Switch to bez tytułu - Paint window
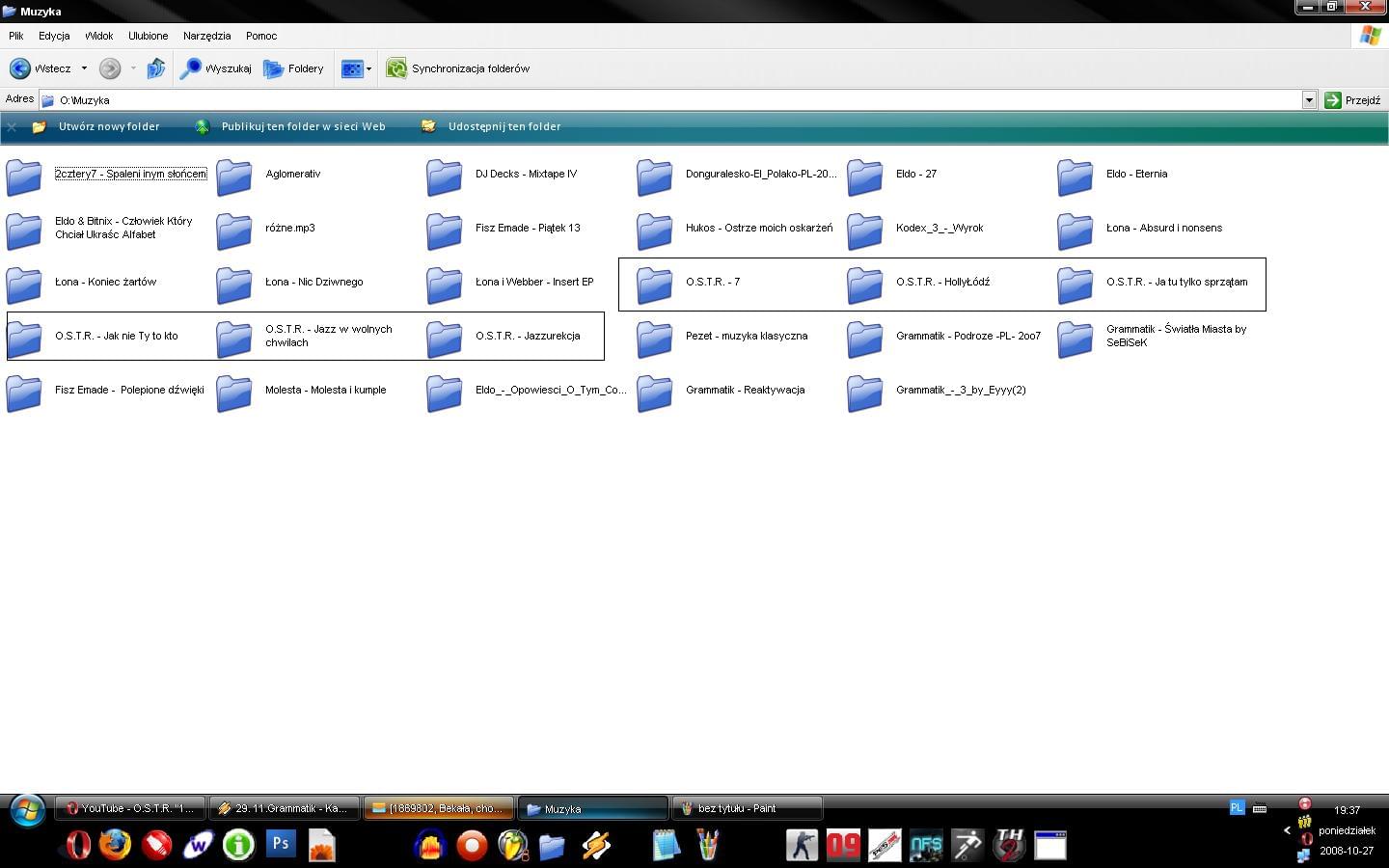This screenshot has width=1389, height=868. pyautogui.click(x=748, y=808)
